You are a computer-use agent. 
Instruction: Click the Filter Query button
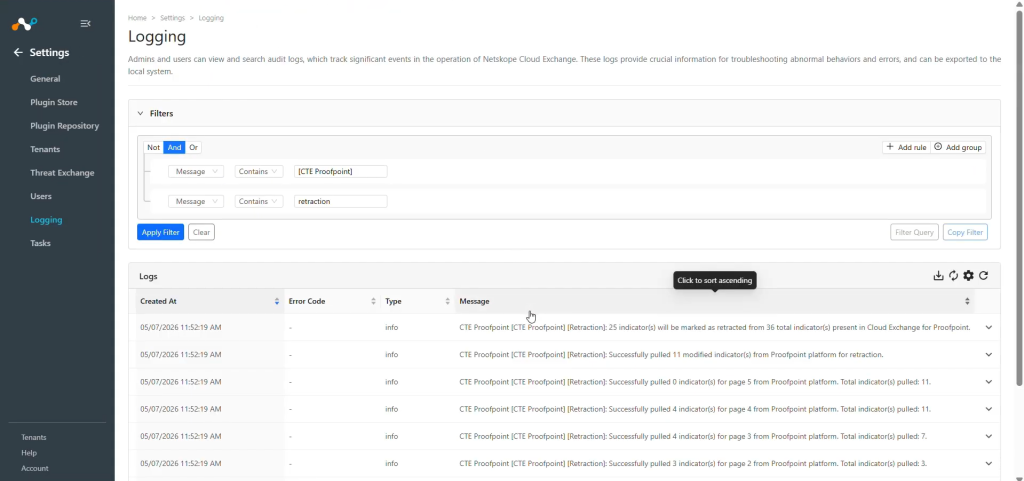click(x=914, y=232)
